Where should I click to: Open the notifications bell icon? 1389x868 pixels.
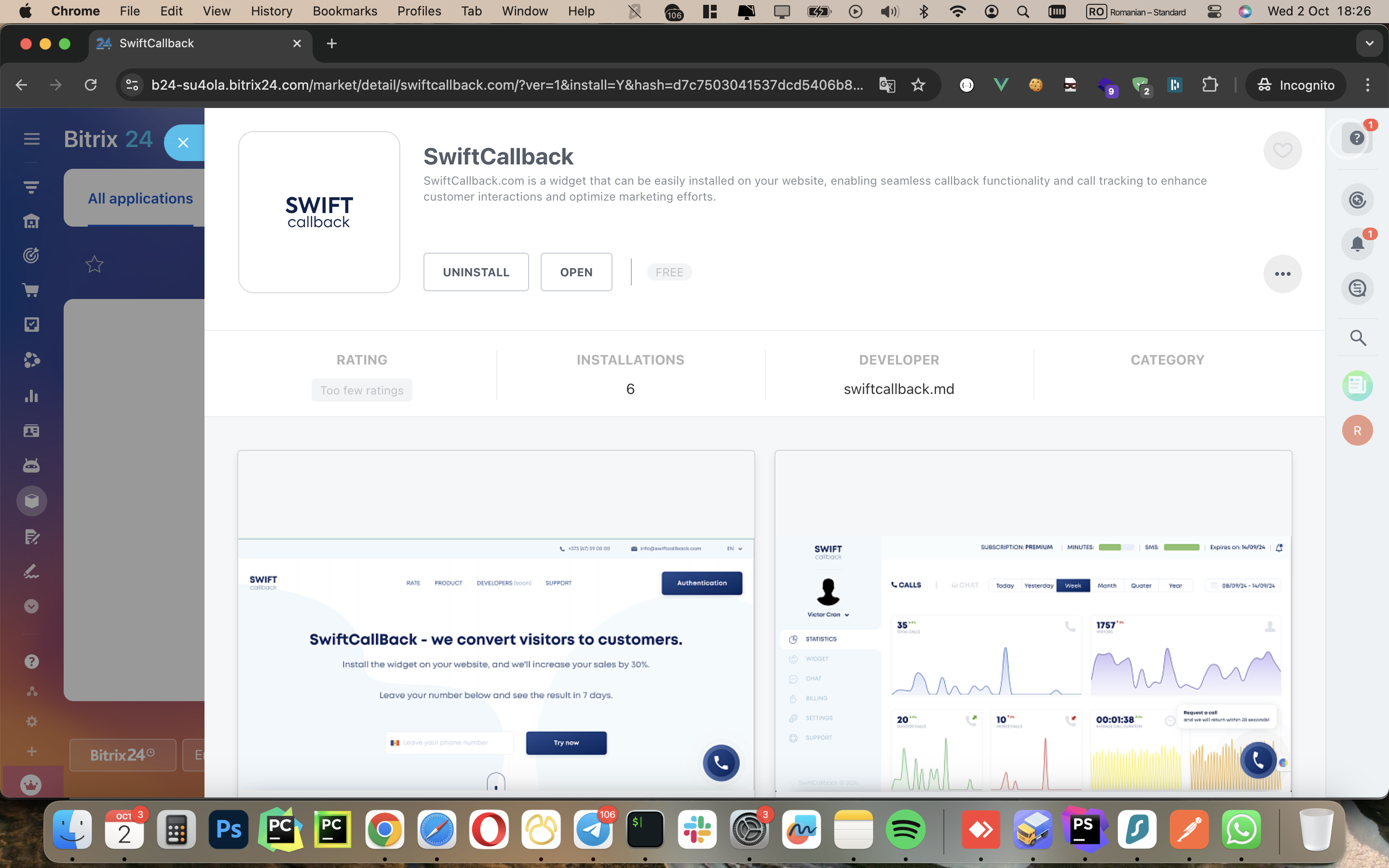coord(1357,244)
